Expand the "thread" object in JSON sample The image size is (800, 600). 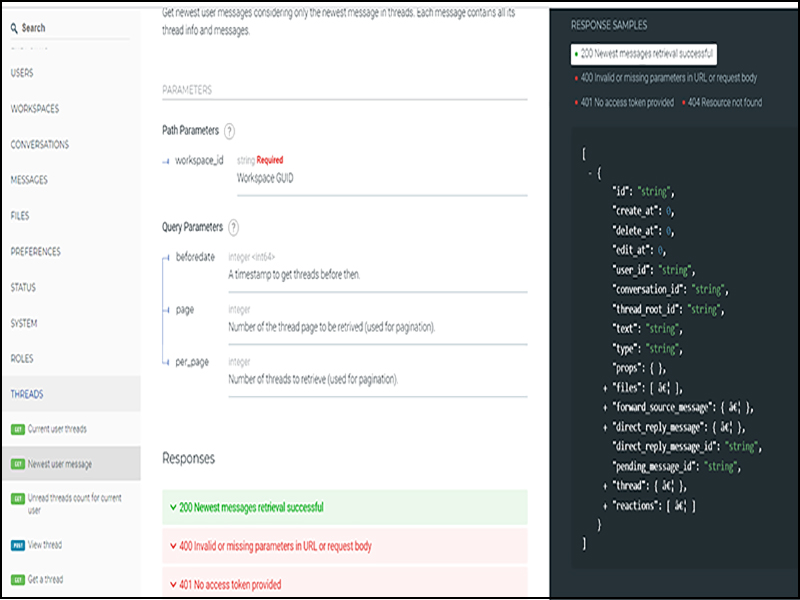tap(605, 486)
